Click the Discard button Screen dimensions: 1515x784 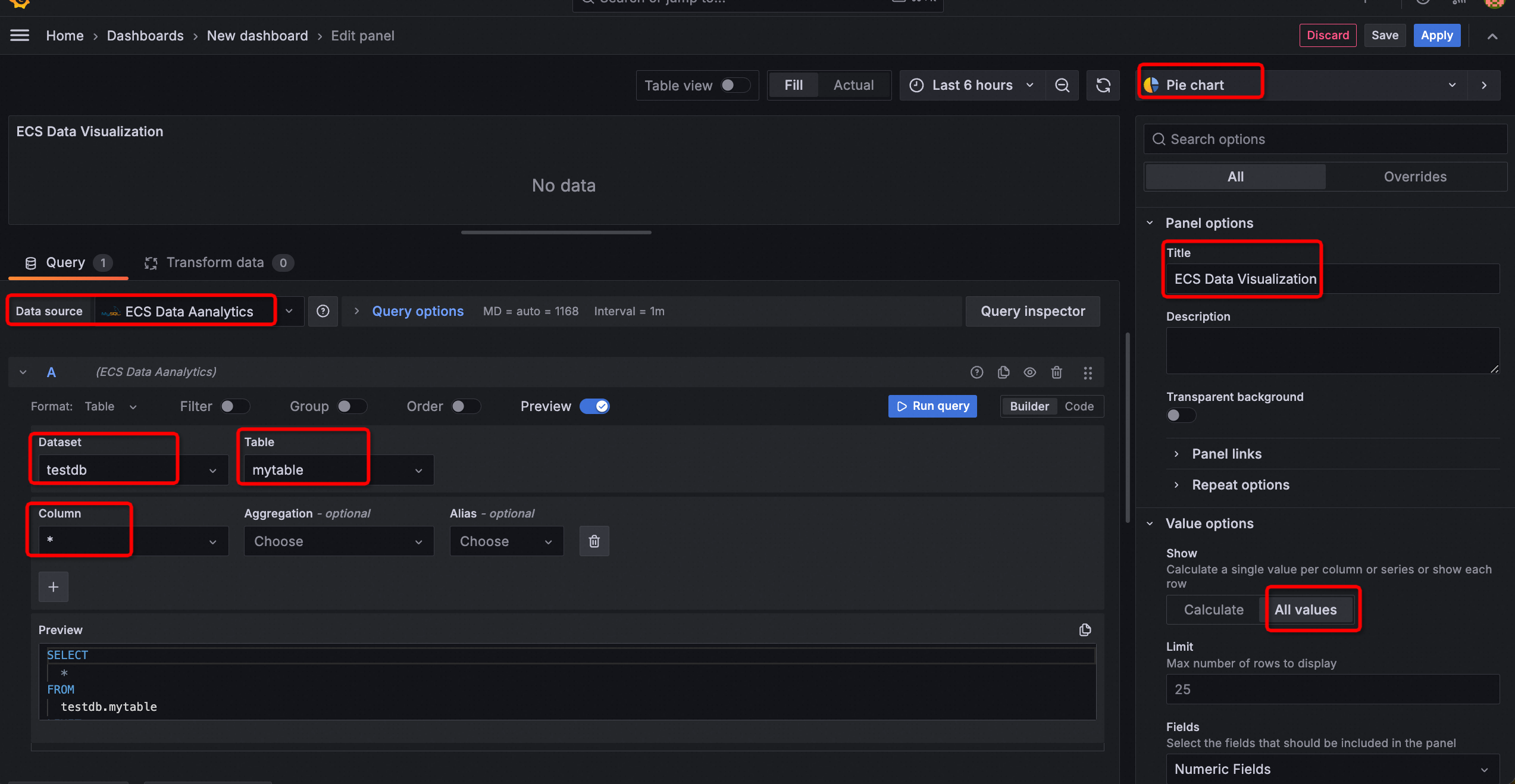pyautogui.click(x=1328, y=35)
